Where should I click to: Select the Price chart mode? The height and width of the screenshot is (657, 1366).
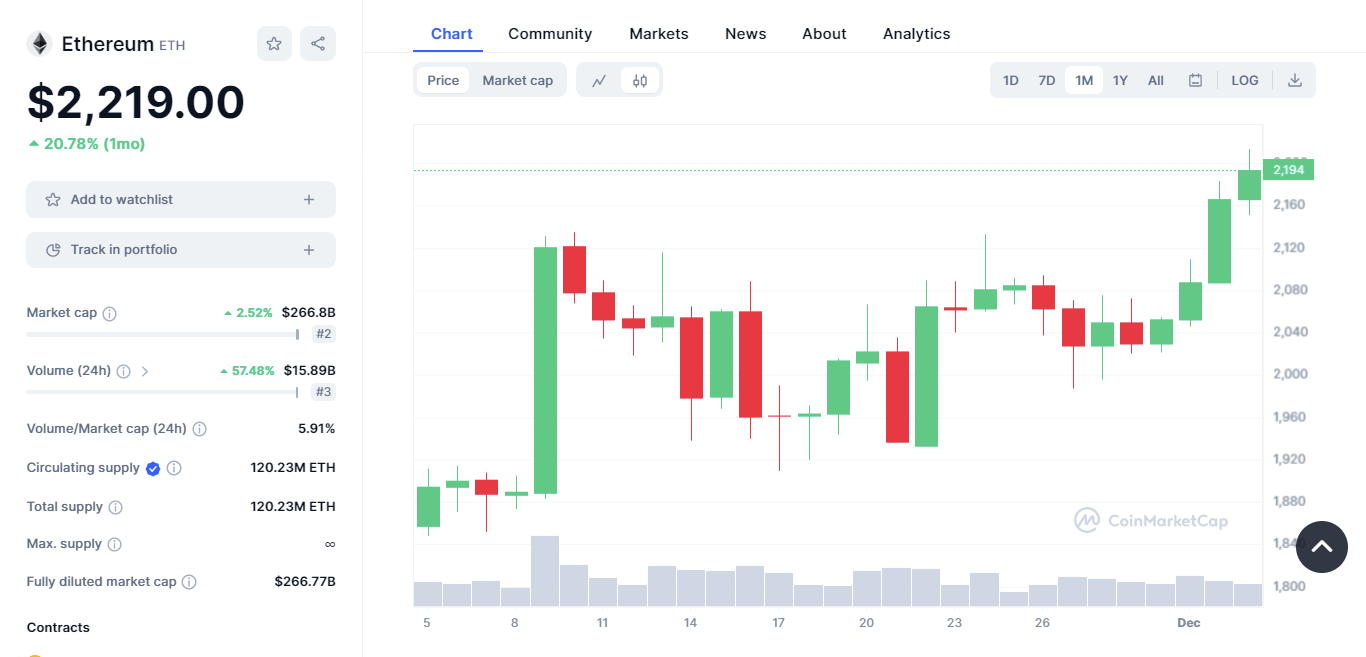pos(443,80)
